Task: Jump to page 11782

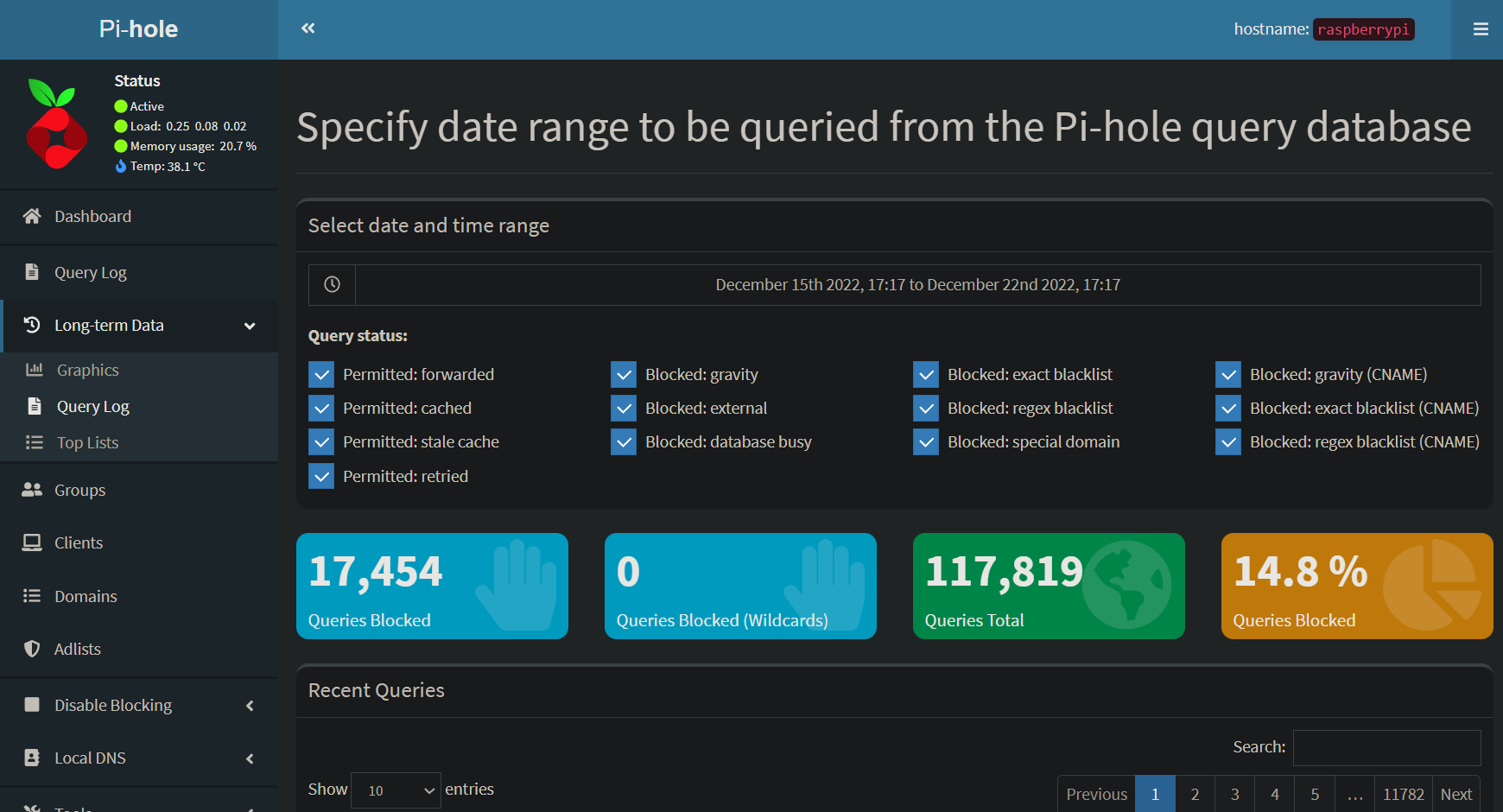Action: point(1403,794)
